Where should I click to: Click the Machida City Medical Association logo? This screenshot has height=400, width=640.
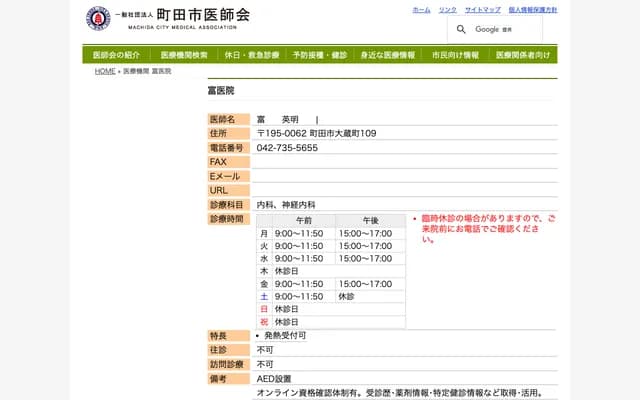[x=97, y=18]
